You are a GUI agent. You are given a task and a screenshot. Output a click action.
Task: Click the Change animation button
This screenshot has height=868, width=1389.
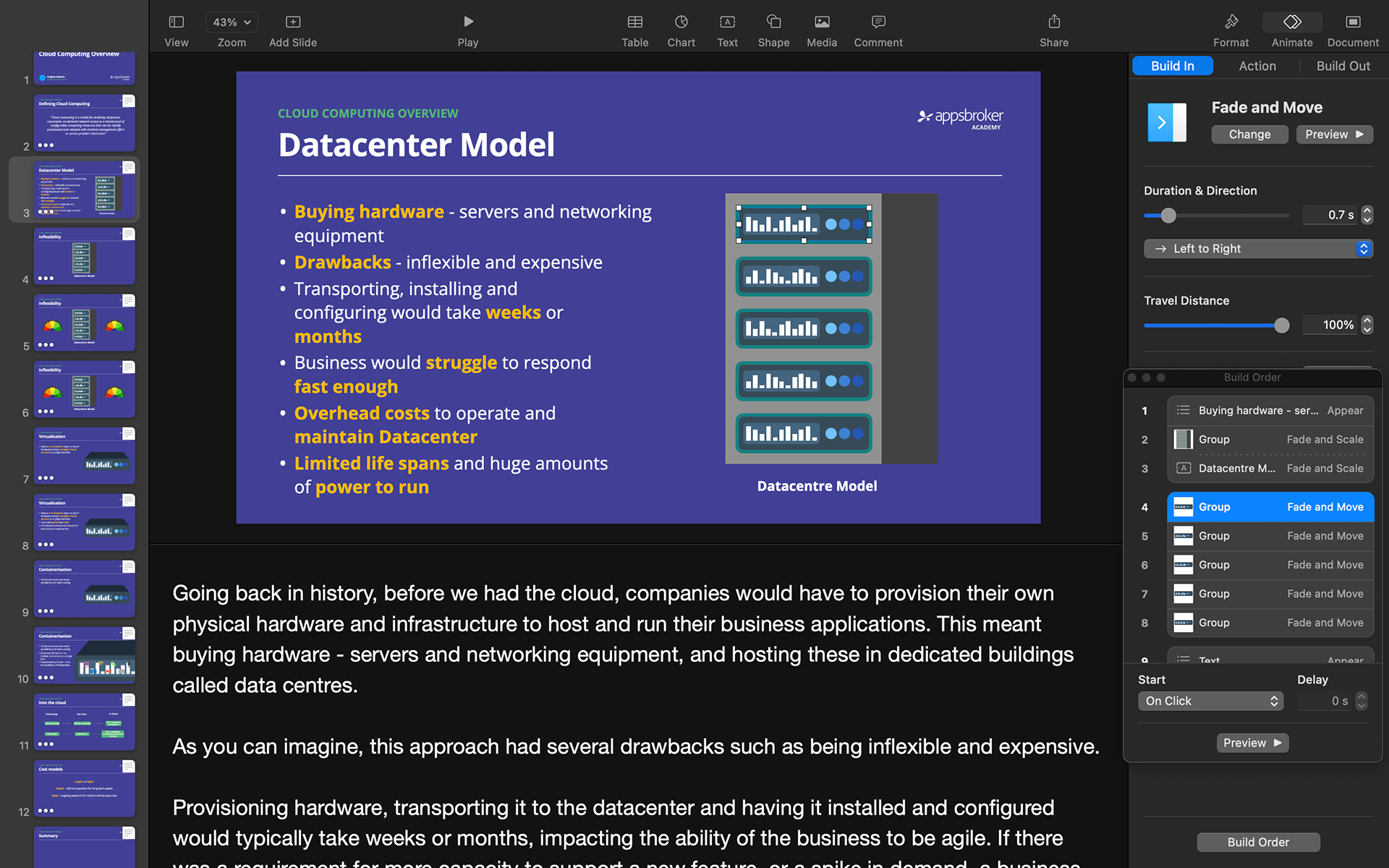1249,135
